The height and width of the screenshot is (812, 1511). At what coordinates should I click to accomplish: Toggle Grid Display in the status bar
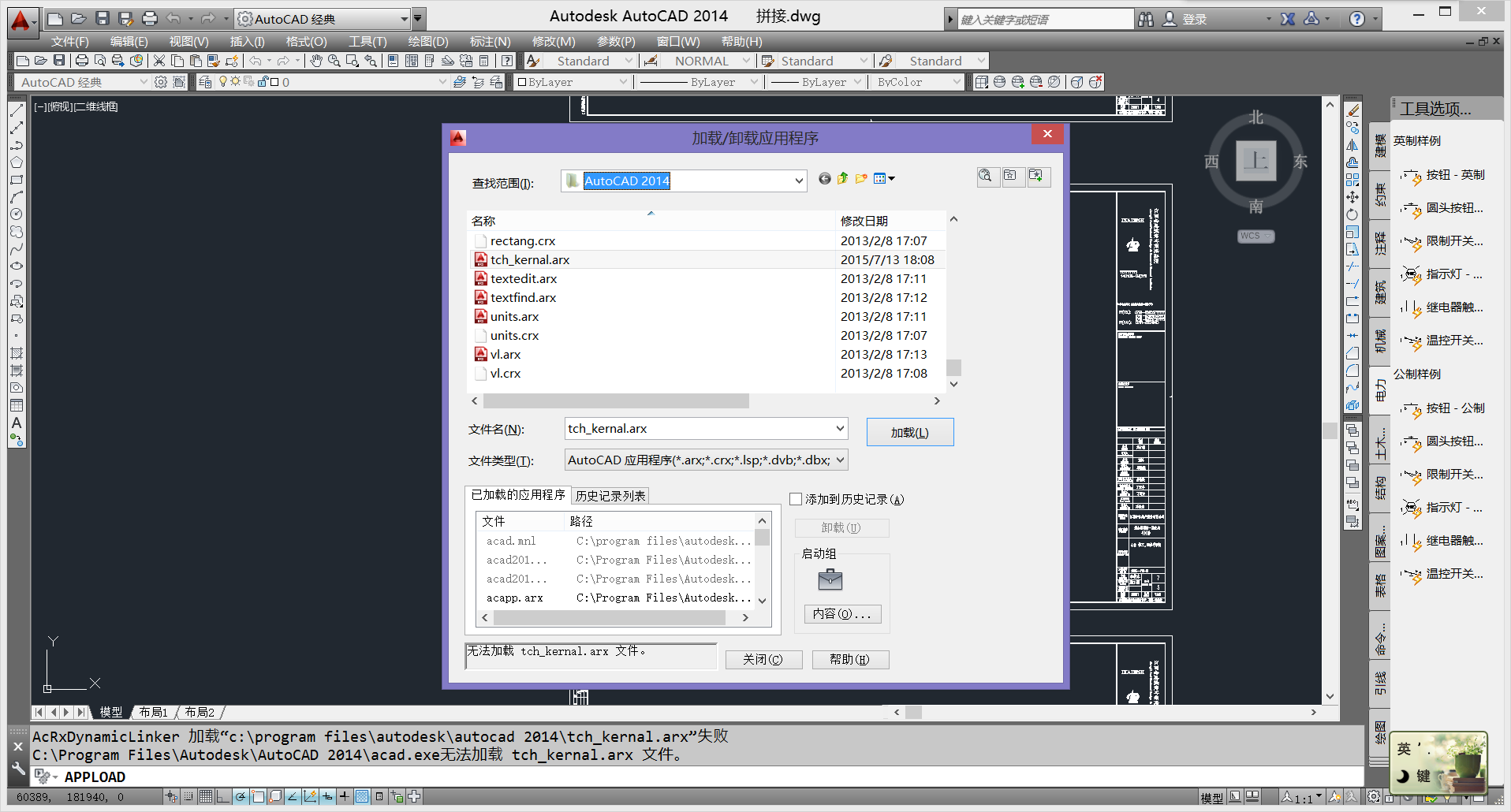[206, 796]
